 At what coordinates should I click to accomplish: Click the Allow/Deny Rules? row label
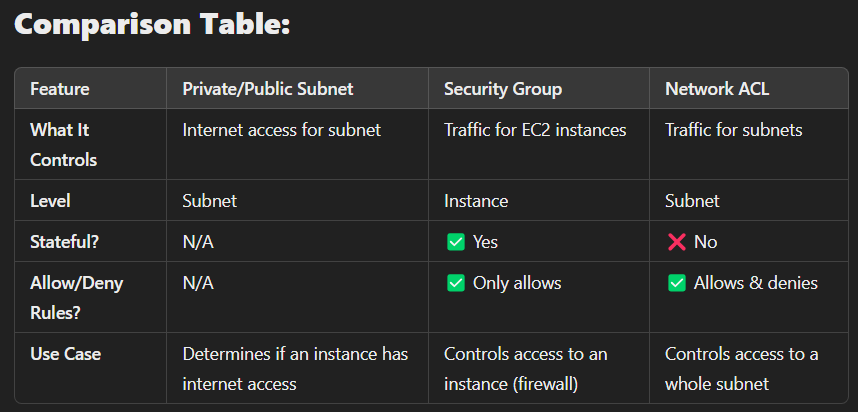pos(76,297)
